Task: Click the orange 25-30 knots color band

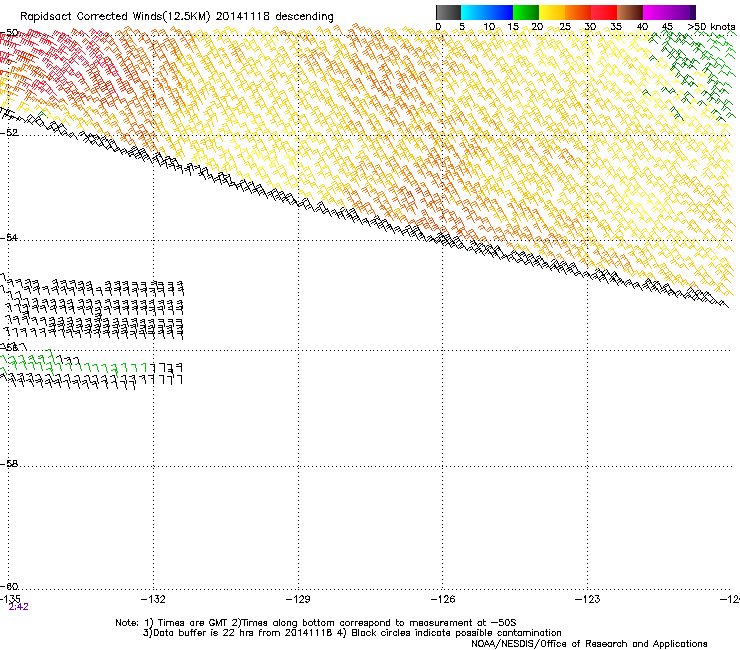Action: (578, 12)
